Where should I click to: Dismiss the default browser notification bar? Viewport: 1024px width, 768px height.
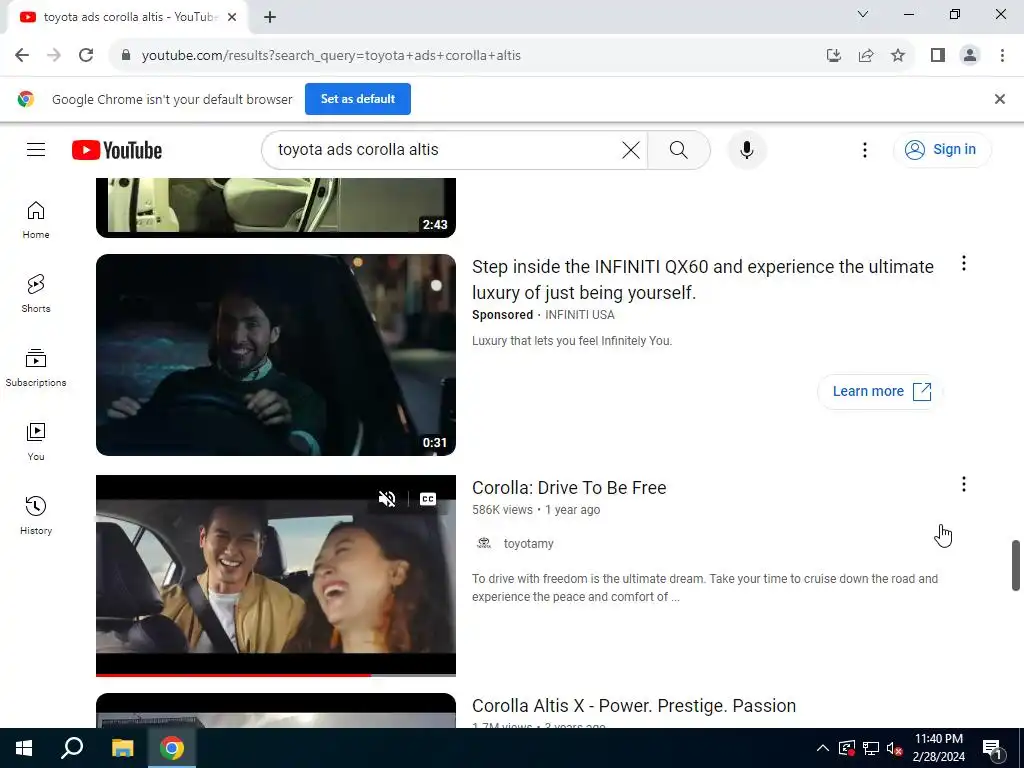pos(999,99)
